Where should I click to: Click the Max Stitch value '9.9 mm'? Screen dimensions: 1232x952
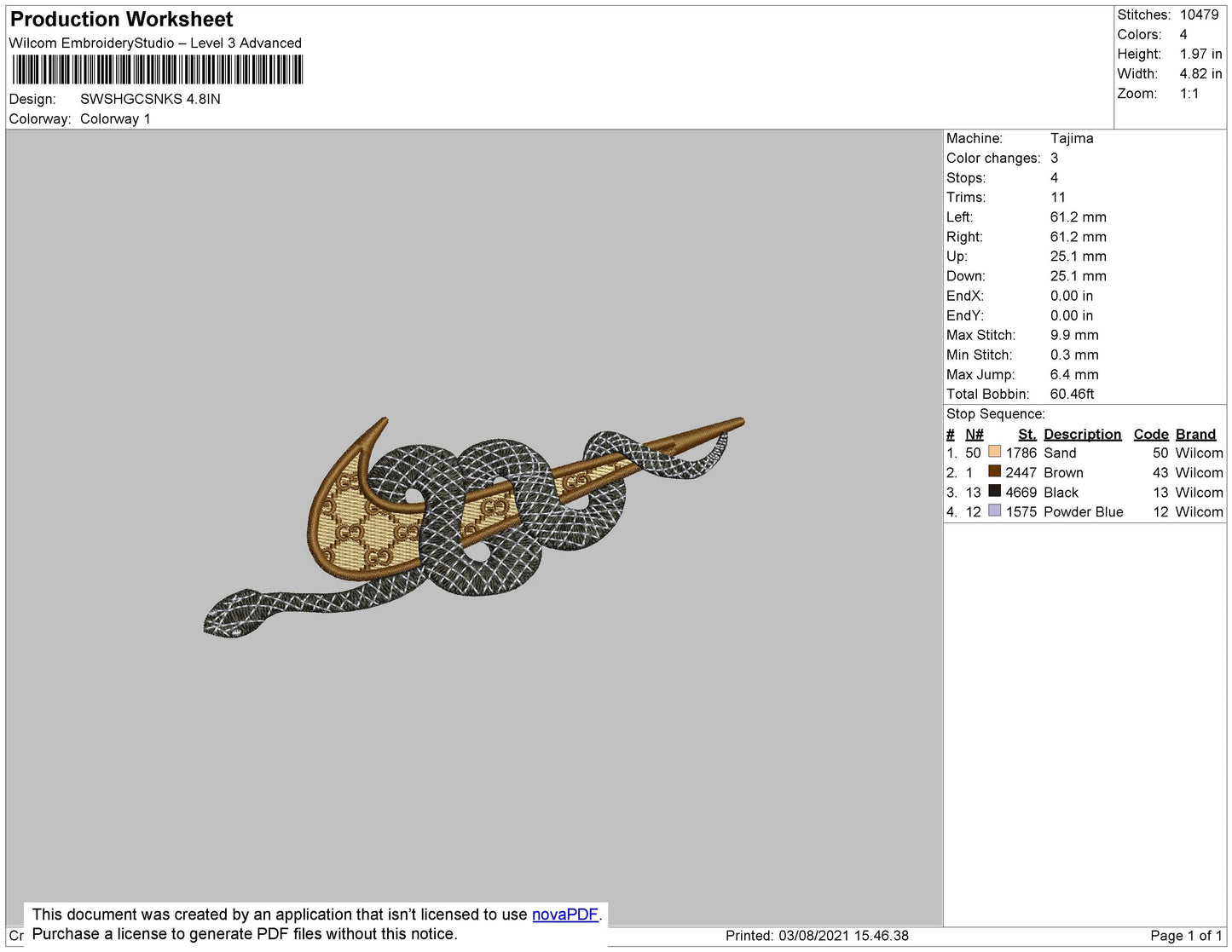coord(1074,335)
